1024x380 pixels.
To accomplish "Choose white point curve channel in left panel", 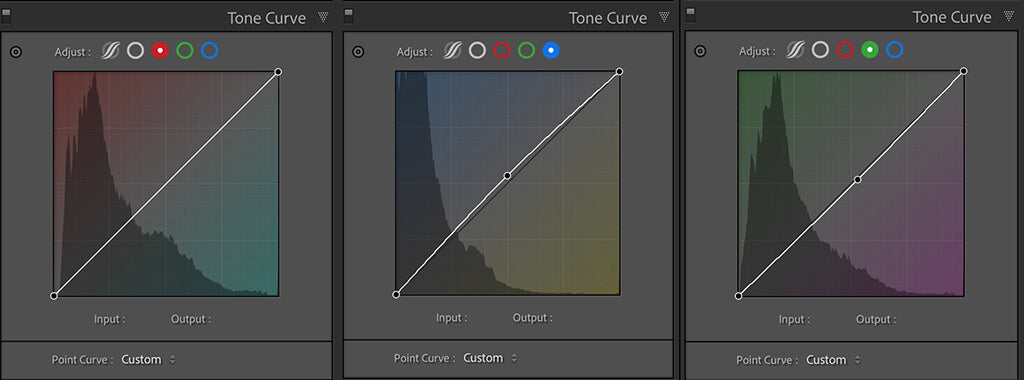I will click(x=135, y=50).
